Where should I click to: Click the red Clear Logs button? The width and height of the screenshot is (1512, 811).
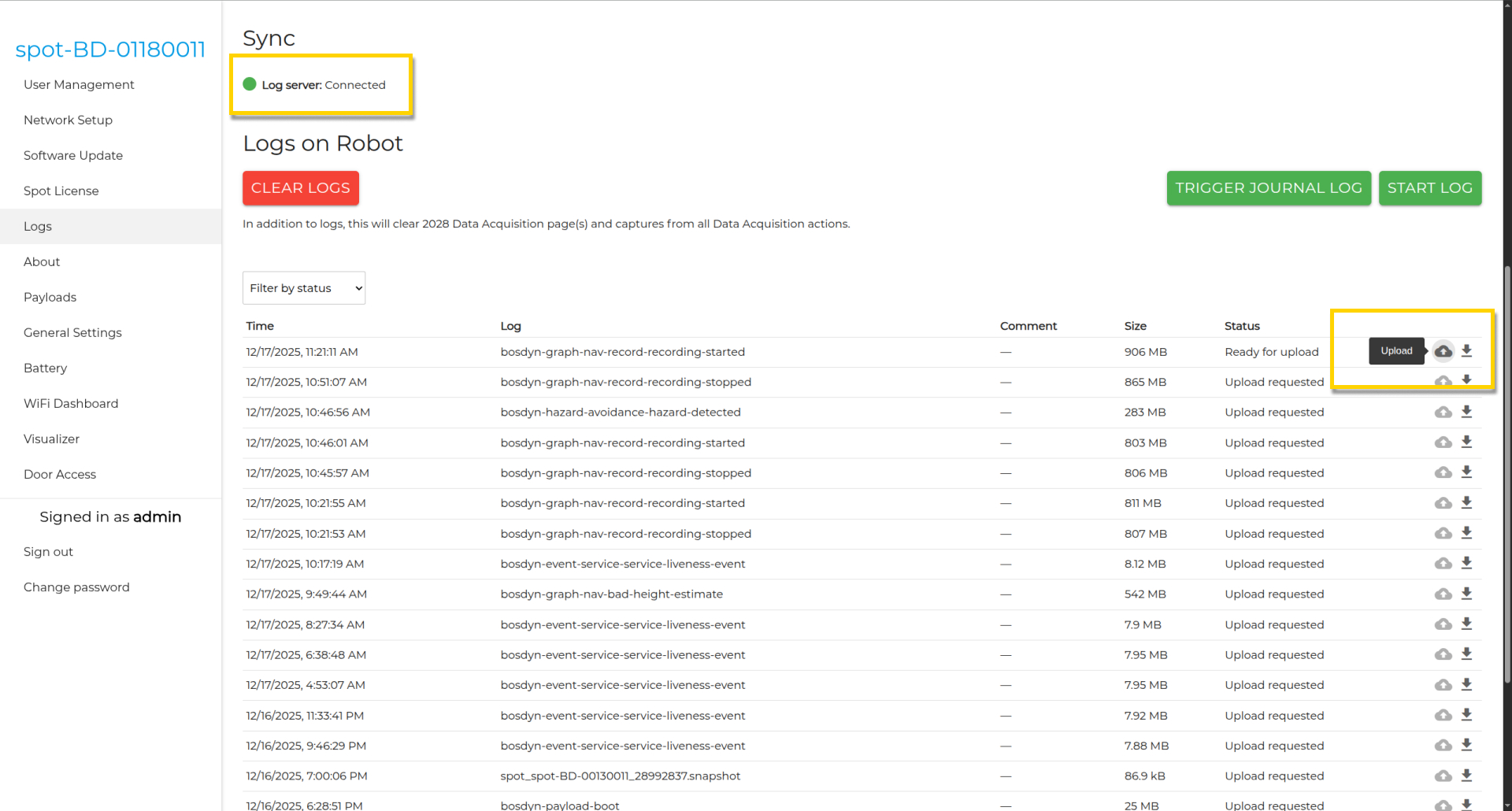pyautogui.click(x=301, y=188)
